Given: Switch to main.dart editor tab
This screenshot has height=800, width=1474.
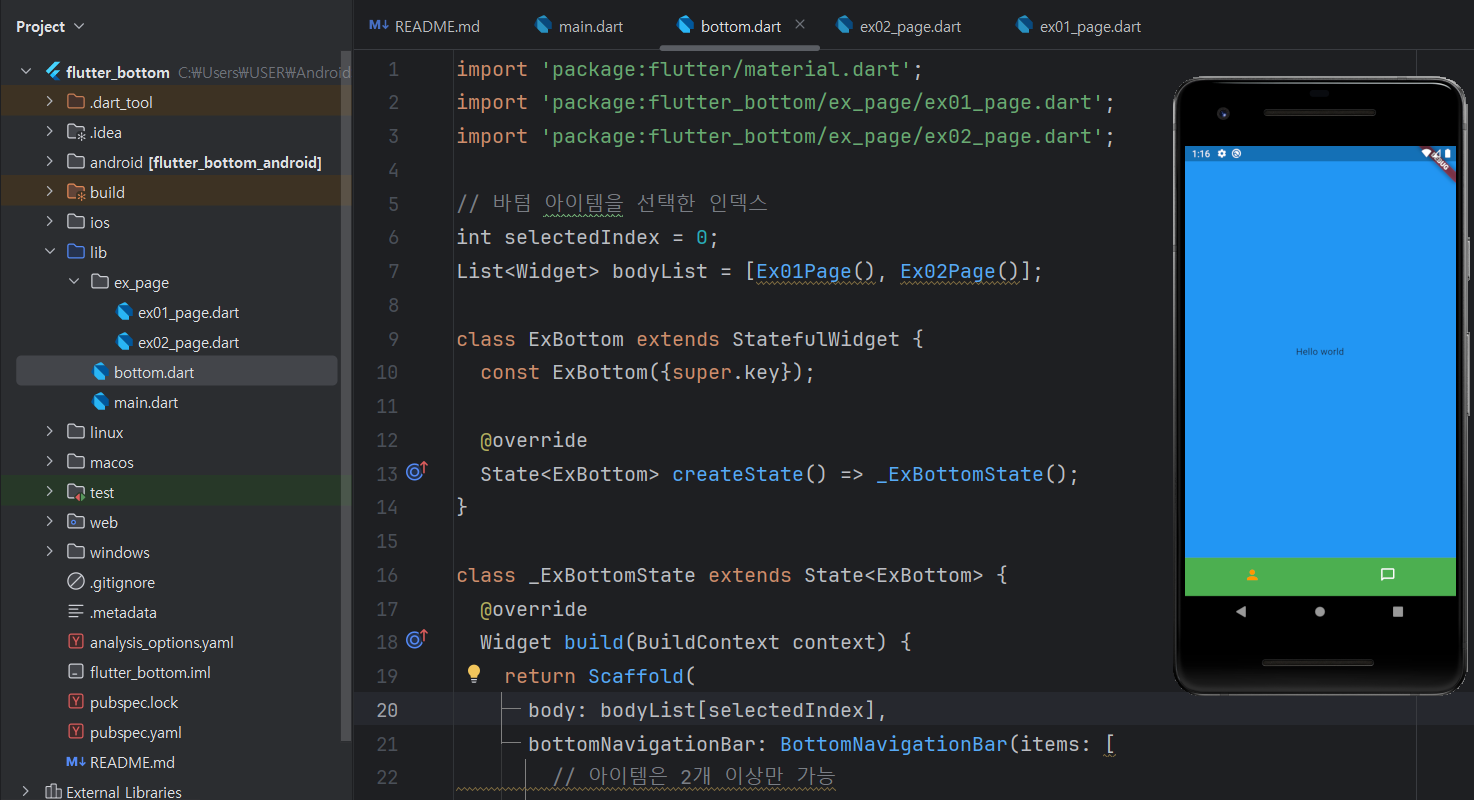Looking at the screenshot, I should (x=579, y=26).
